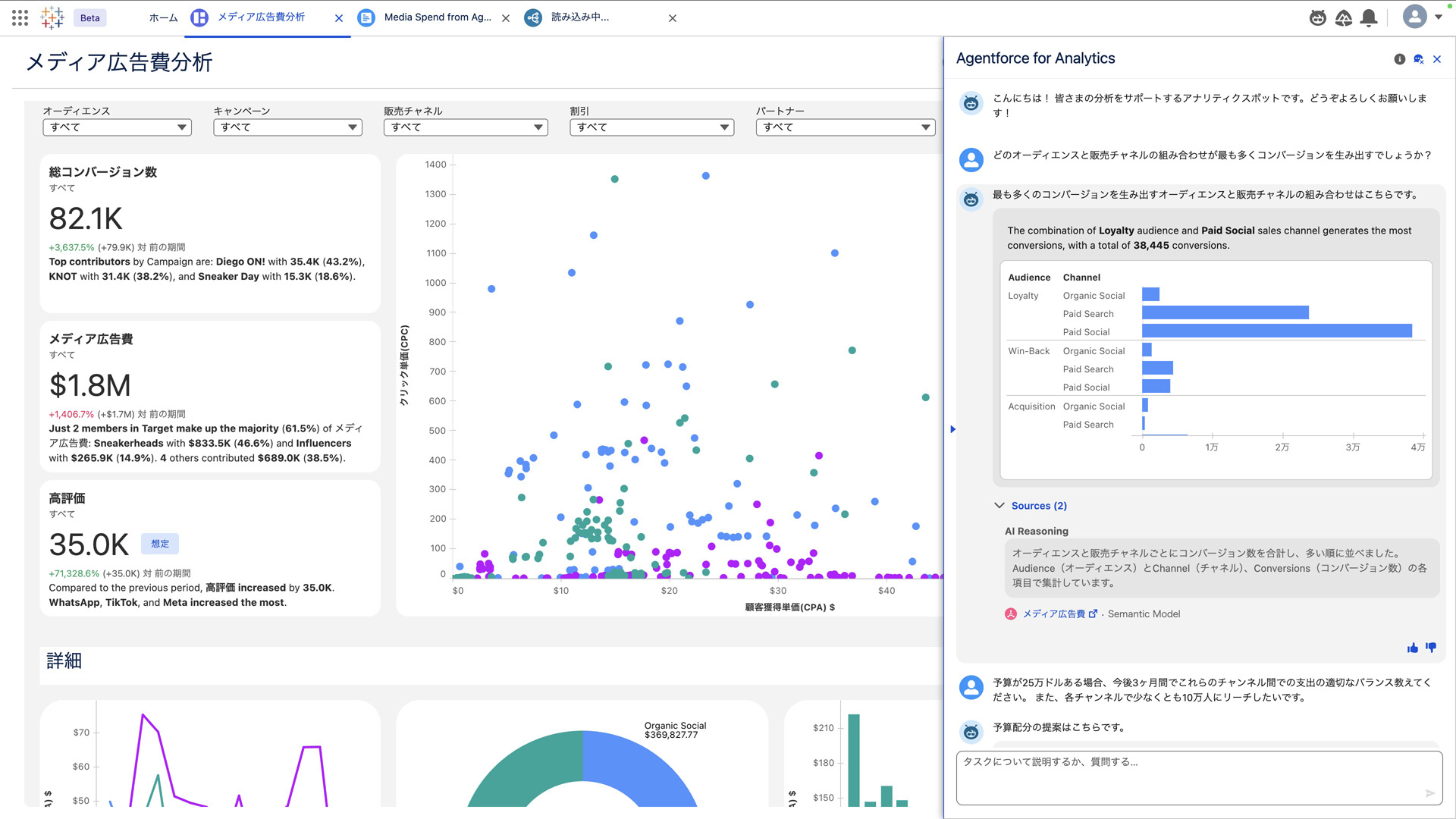The width and height of the screenshot is (1456, 819).
Task: Click the Semantic Model red icon
Action: [x=1011, y=614]
